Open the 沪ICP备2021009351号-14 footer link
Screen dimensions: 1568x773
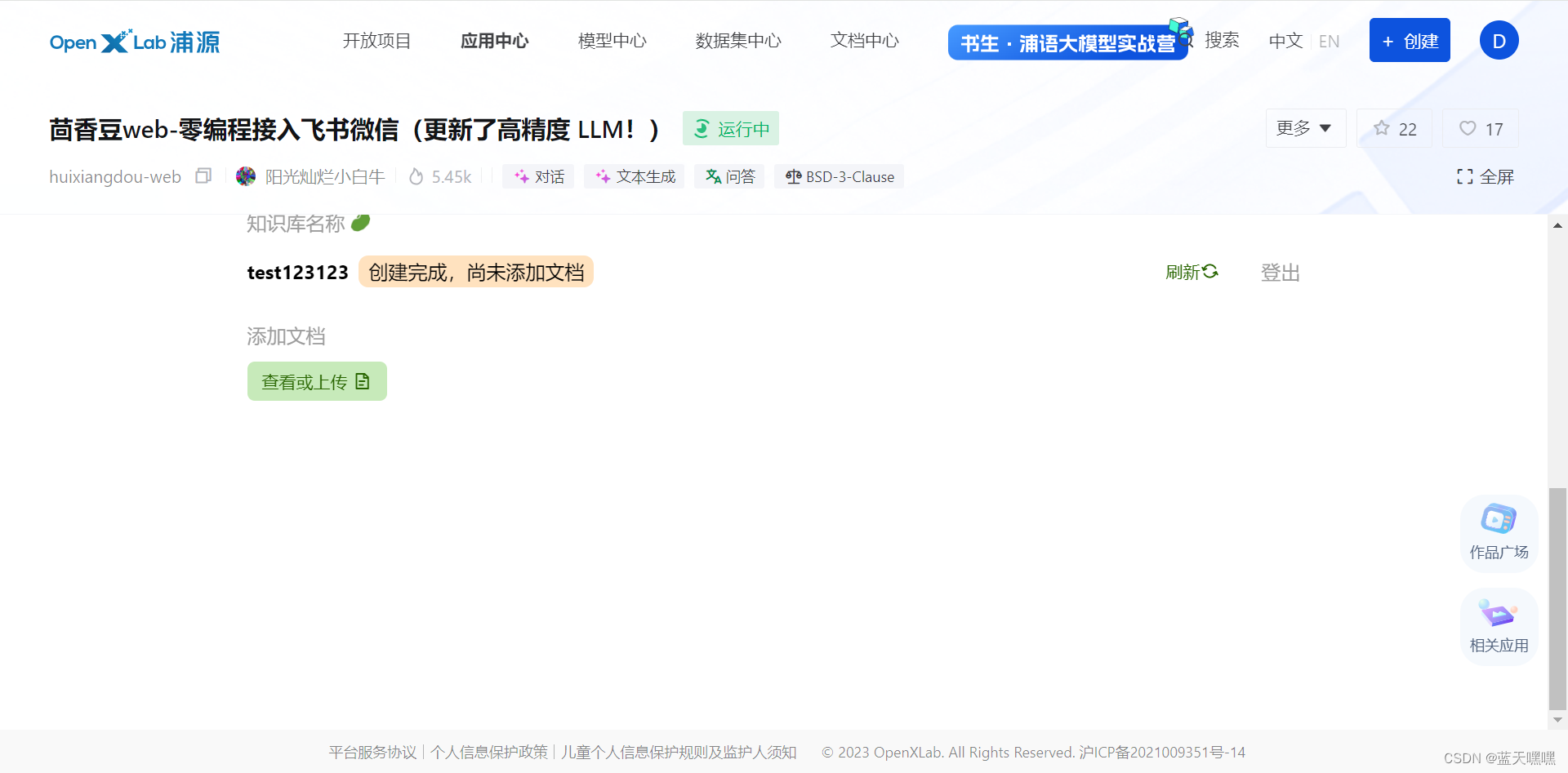click(1162, 752)
